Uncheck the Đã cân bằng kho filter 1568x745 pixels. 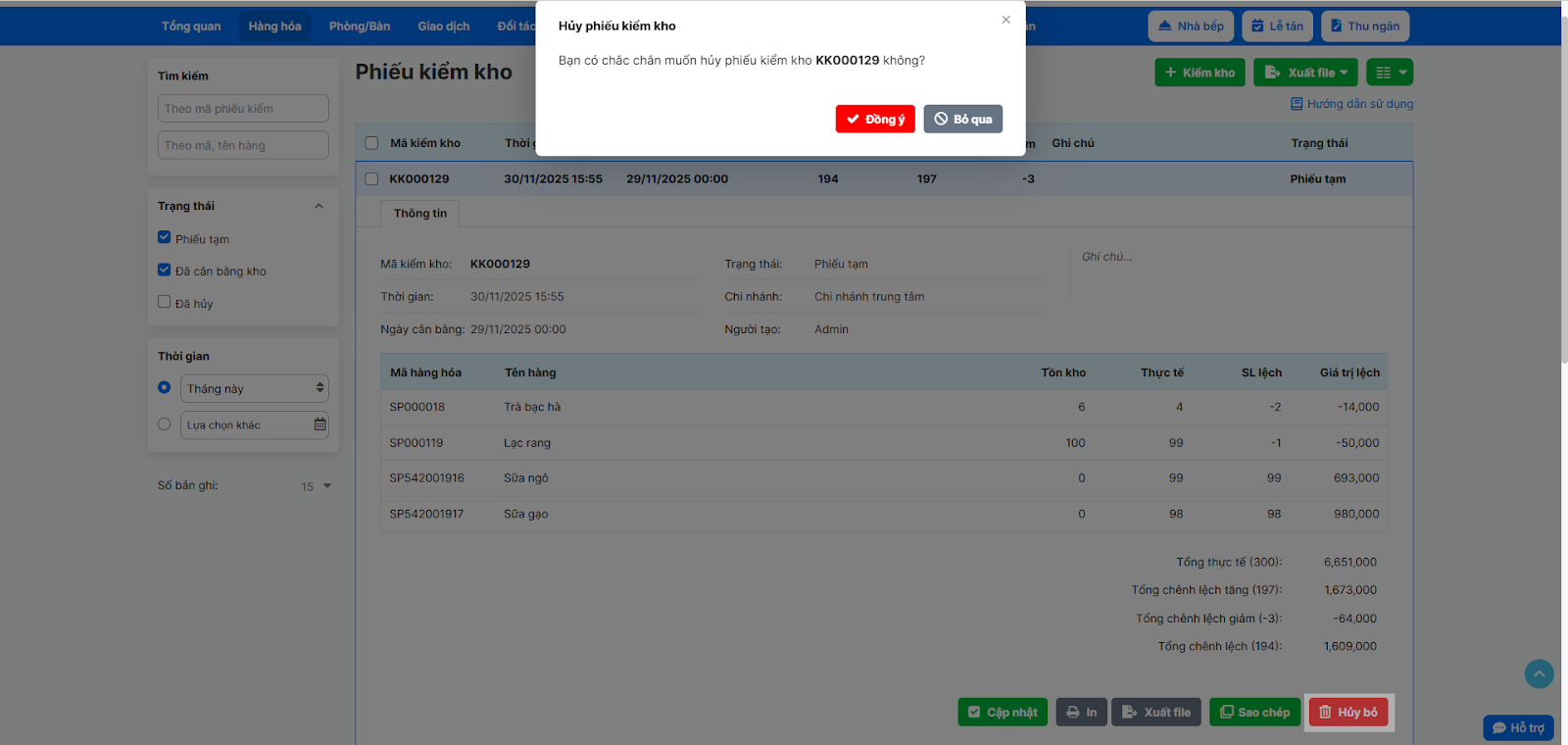(x=164, y=270)
